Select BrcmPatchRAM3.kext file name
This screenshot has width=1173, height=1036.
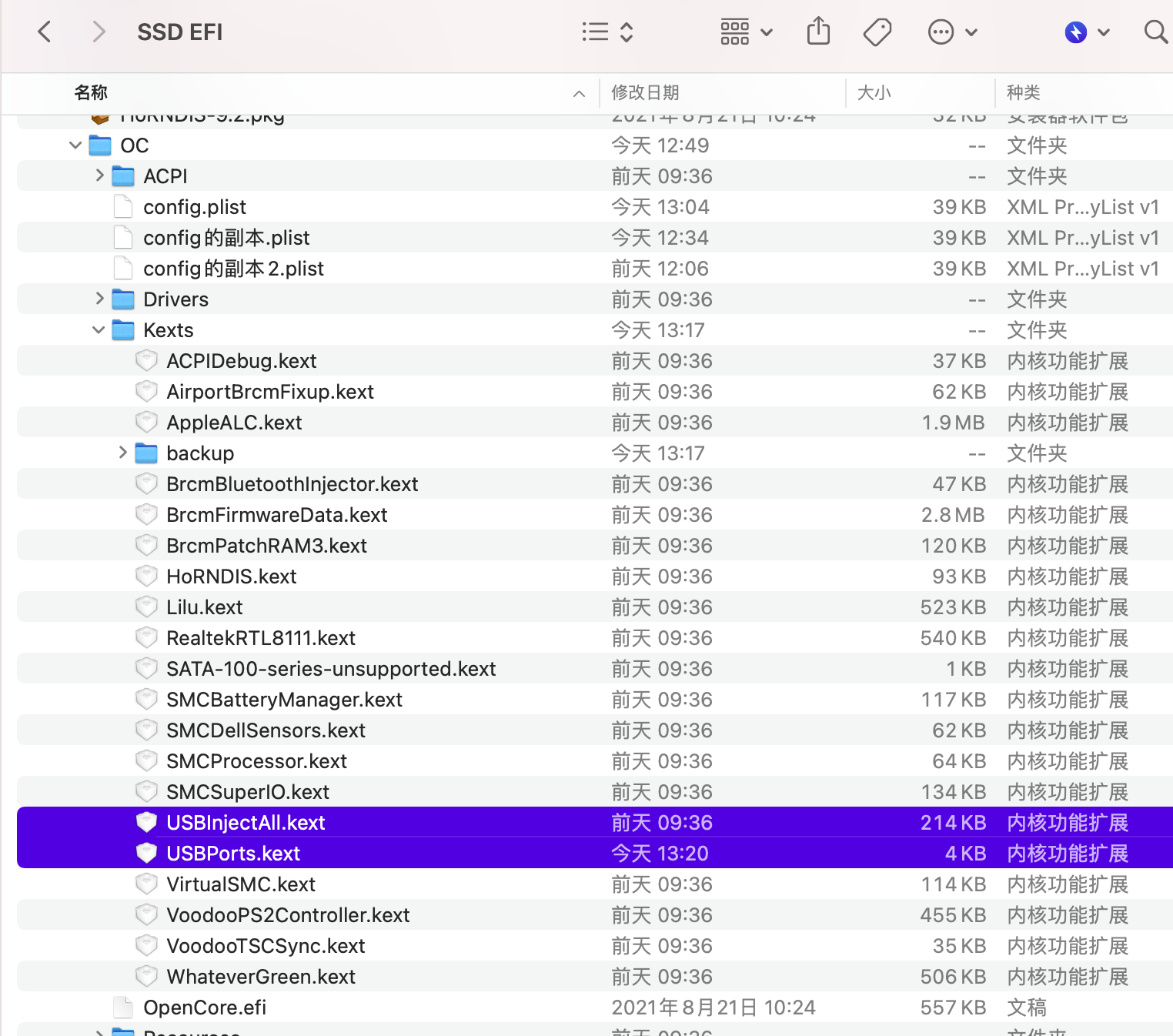tap(267, 546)
